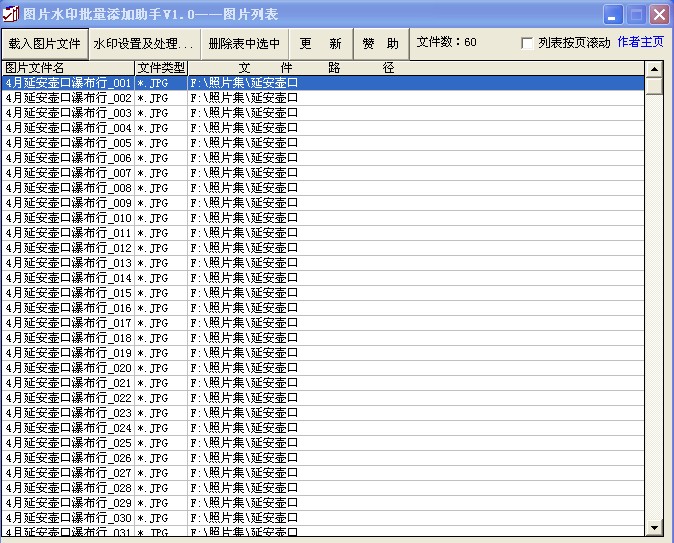674x543 pixels.
Task: Select row 4月延安壶口瀑布行_030
Action: [x=68, y=518]
